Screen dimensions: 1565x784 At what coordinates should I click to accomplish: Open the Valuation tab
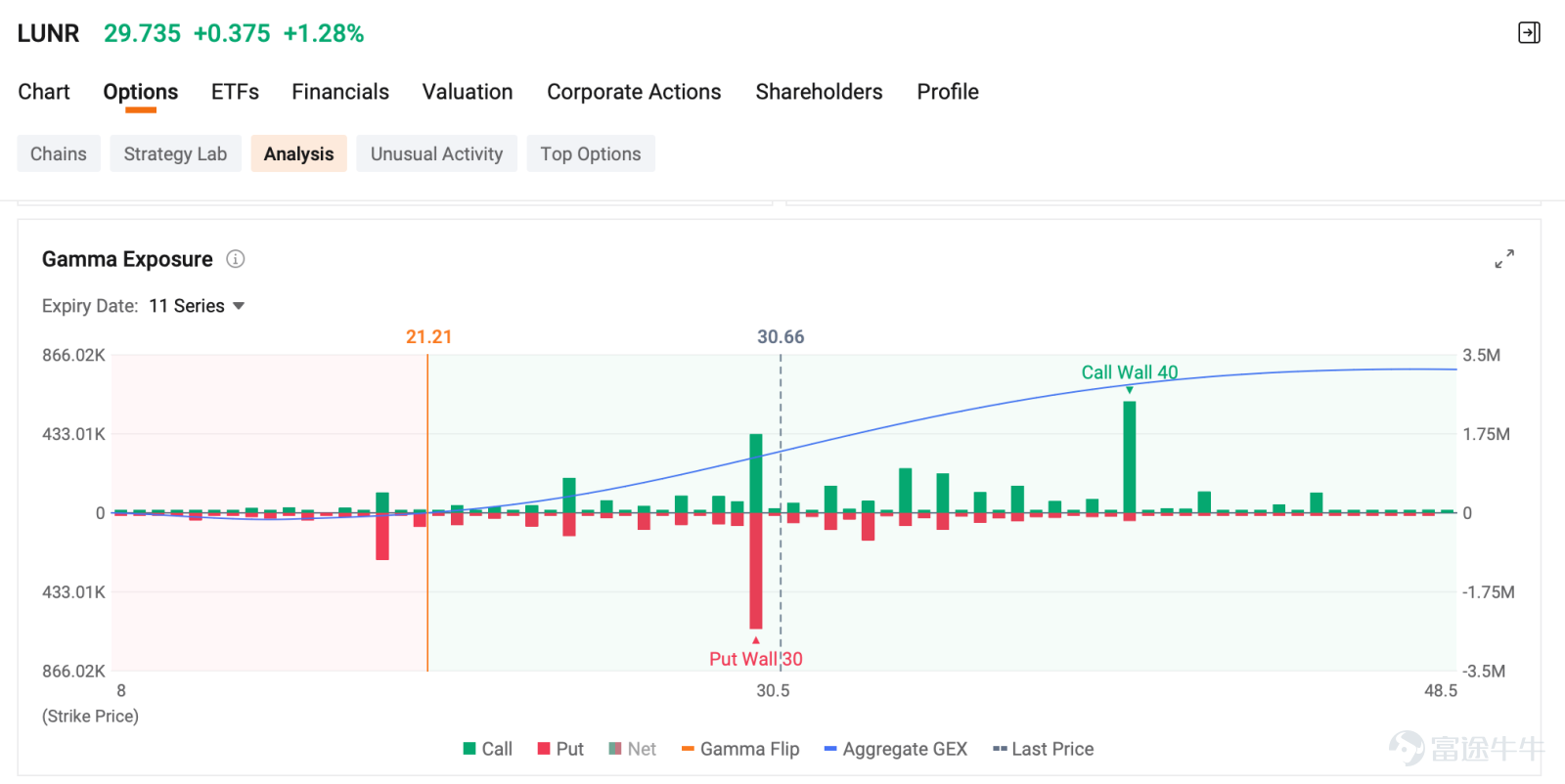pyautogui.click(x=468, y=92)
